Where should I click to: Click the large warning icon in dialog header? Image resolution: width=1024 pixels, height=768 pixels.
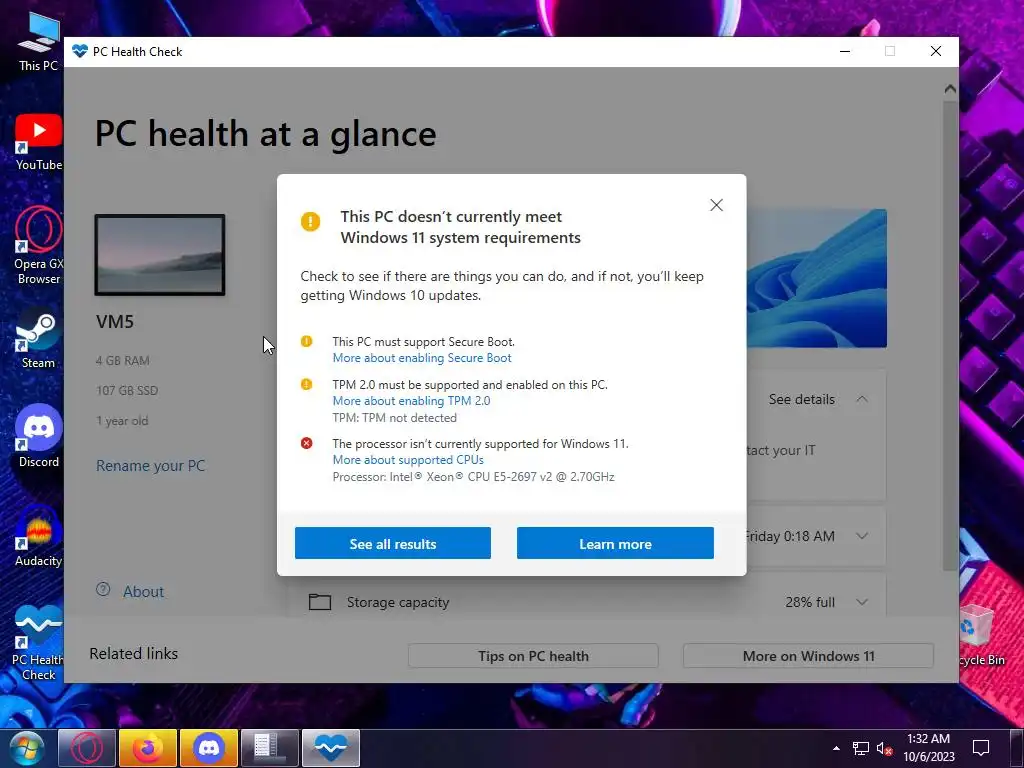pyautogui.click(x=310, y=221)
